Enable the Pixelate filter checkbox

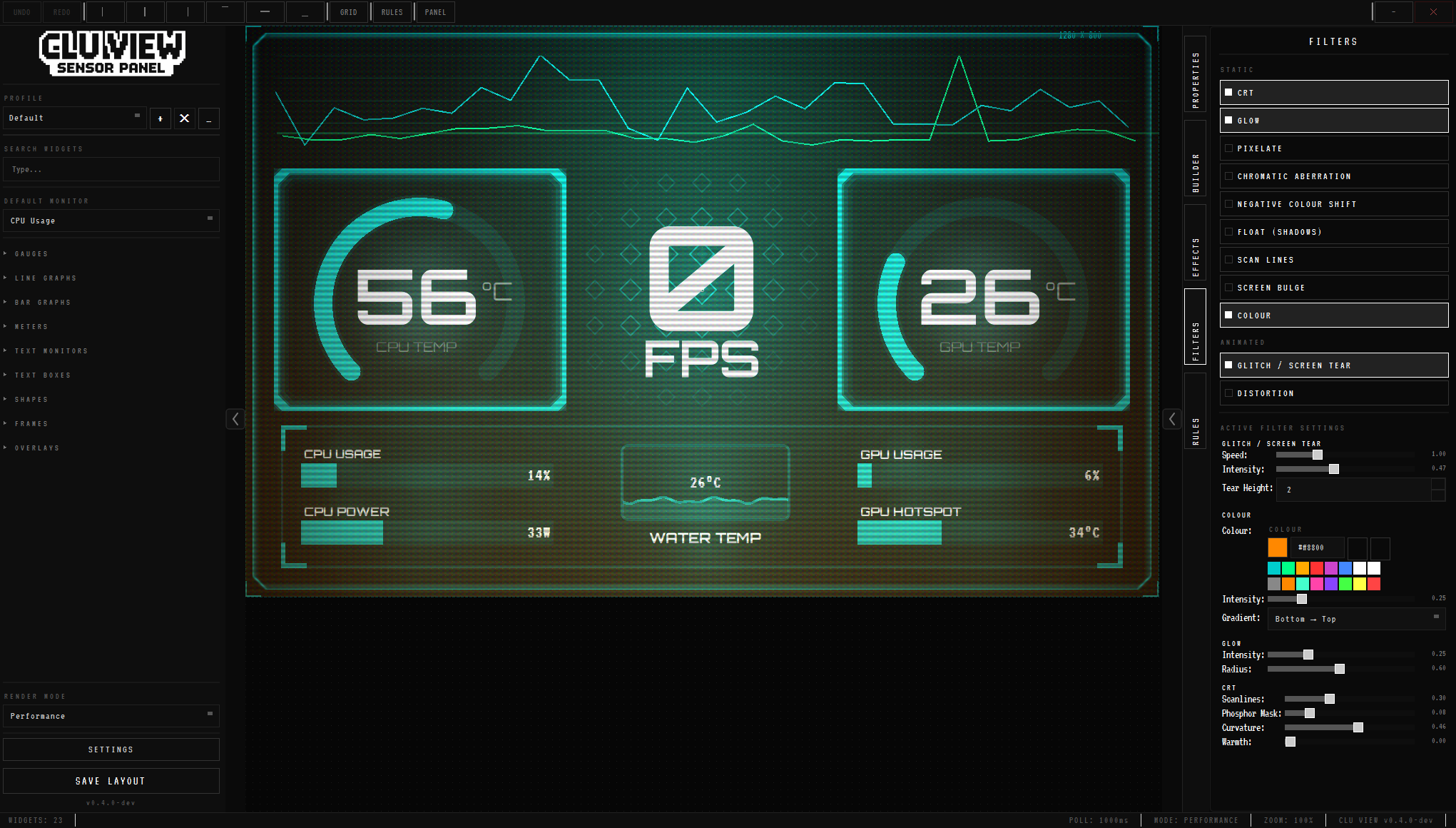[x=1228, y=148]
